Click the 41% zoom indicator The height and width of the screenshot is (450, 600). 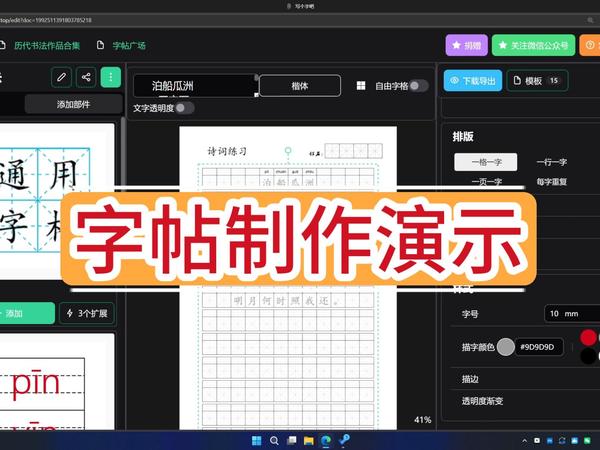pyautogui.click(x=422, y=420)
